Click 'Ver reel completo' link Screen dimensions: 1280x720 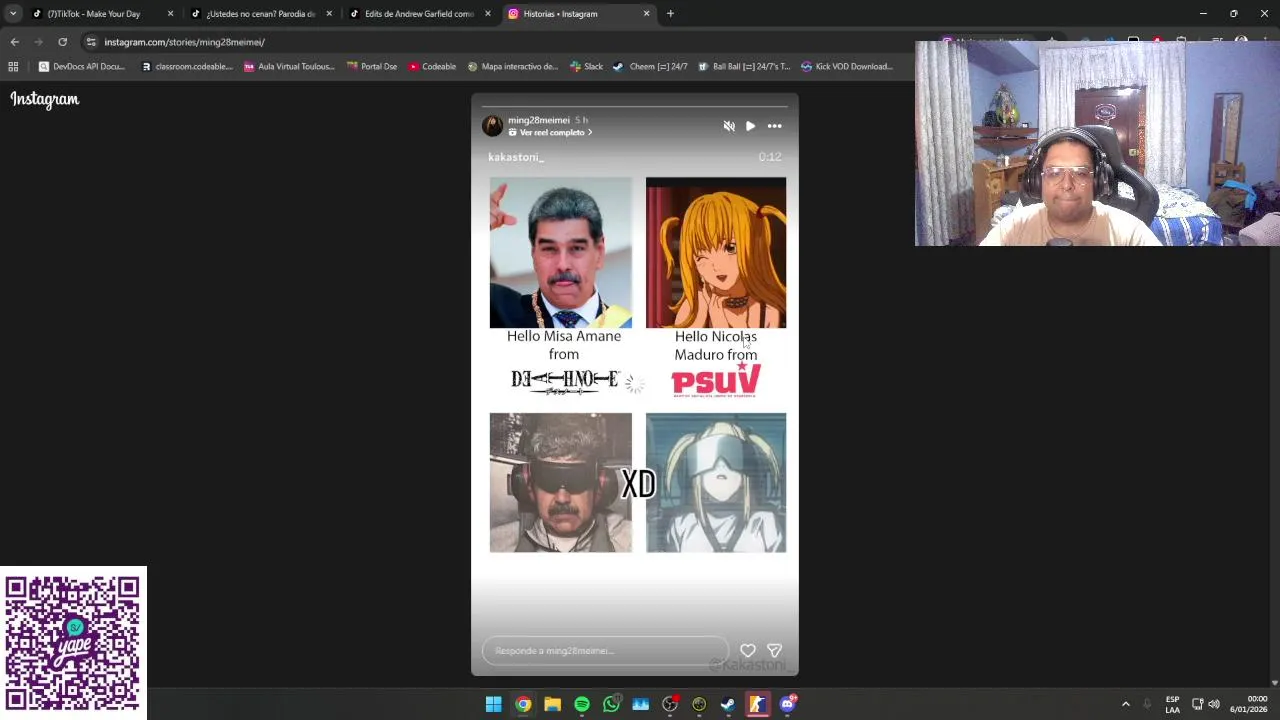[550, 133]
